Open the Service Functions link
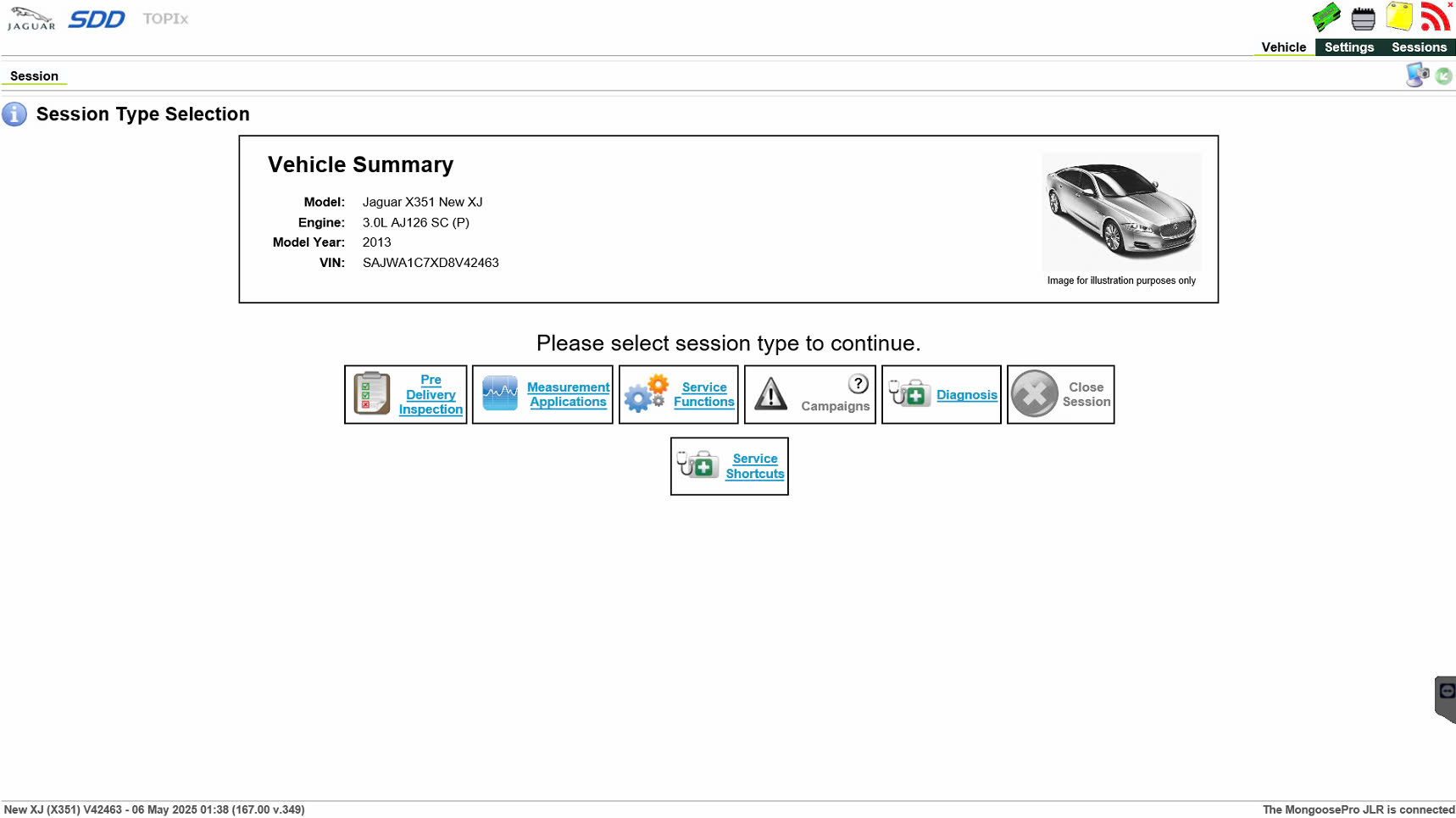 click(x=703, y=394)
